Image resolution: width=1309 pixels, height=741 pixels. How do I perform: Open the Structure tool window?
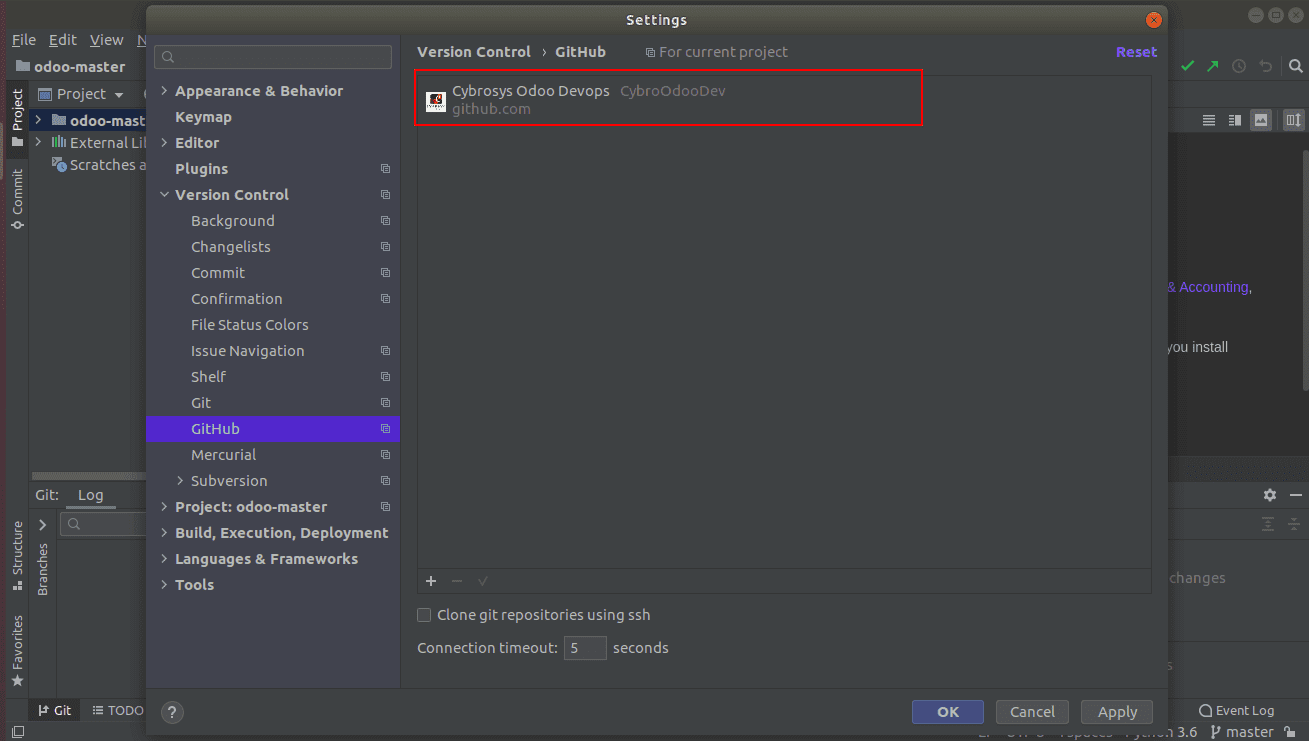(17, 555)
